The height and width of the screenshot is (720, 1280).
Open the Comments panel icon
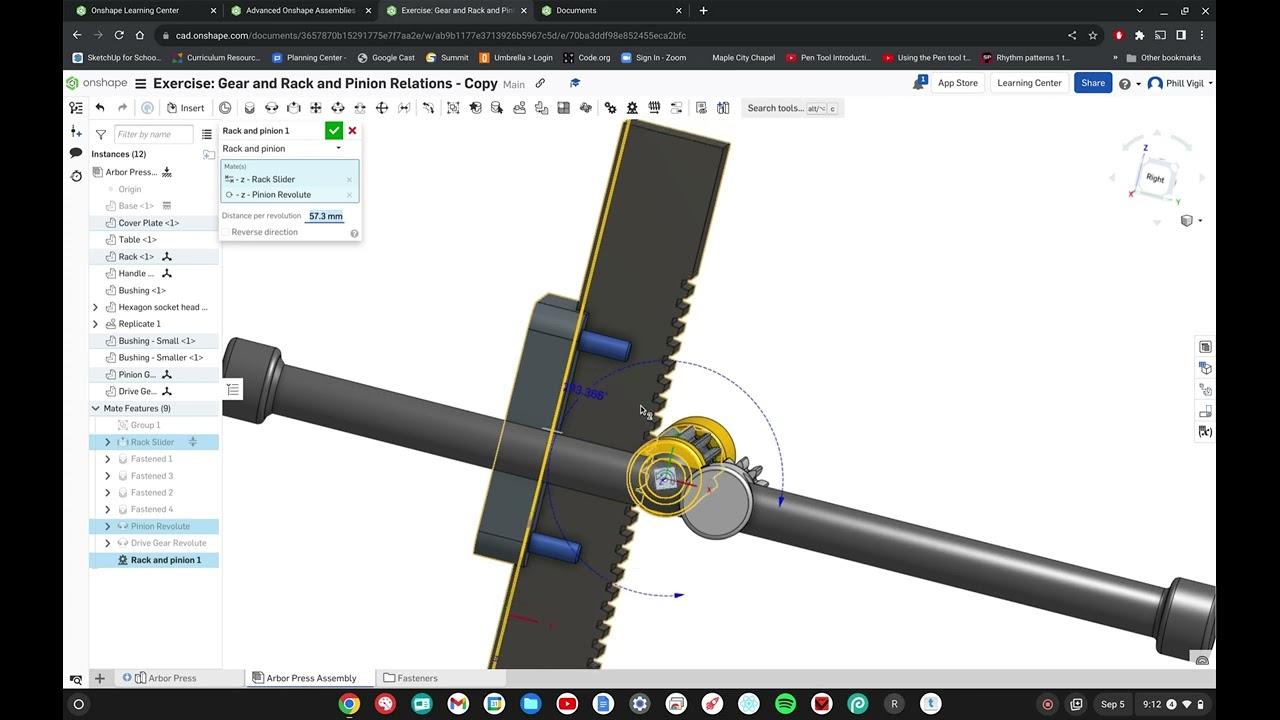coord(76,153)
